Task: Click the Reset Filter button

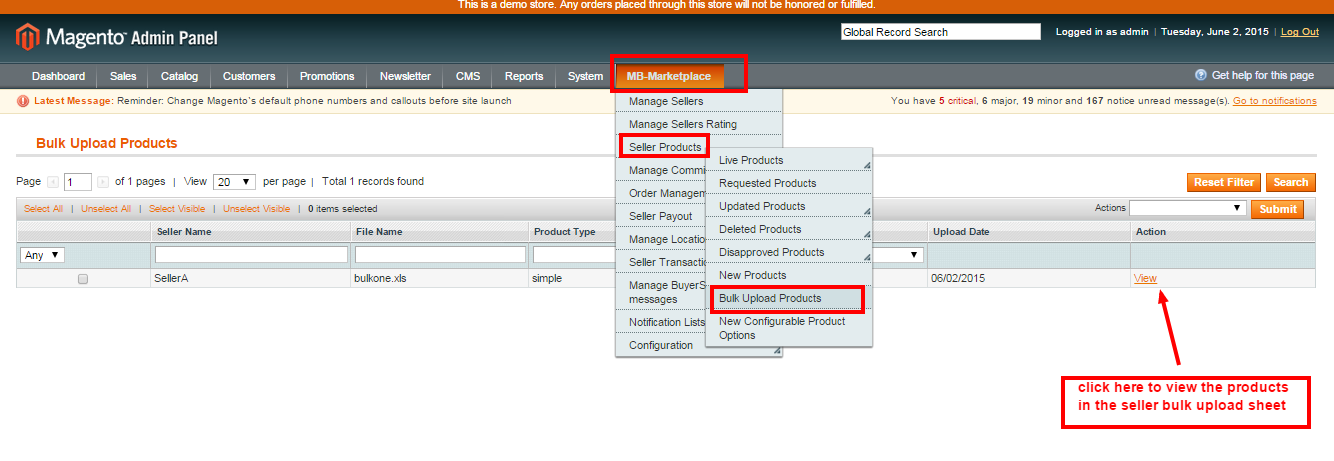Action: coord(1224,182)
